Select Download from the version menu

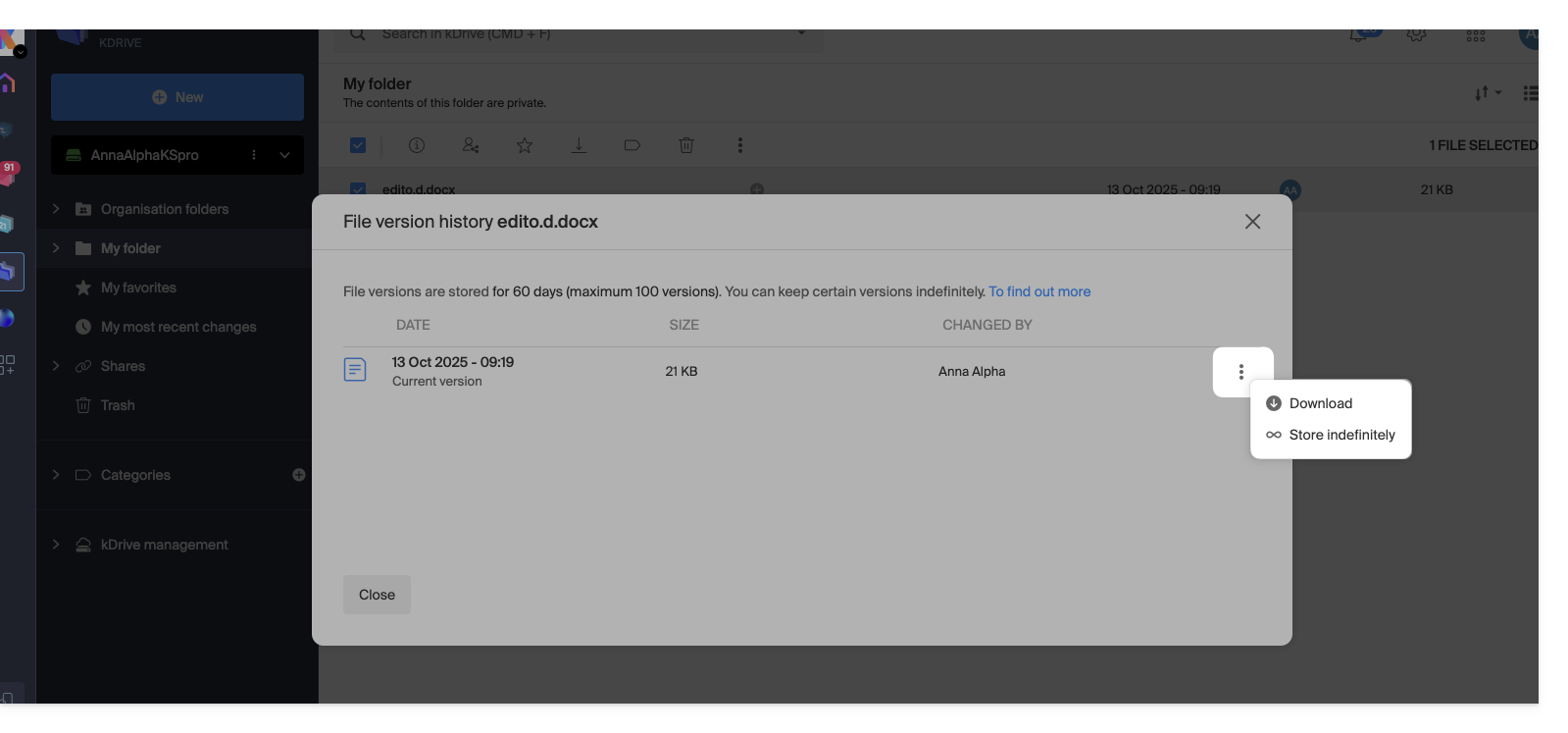tap(1320, 403)
